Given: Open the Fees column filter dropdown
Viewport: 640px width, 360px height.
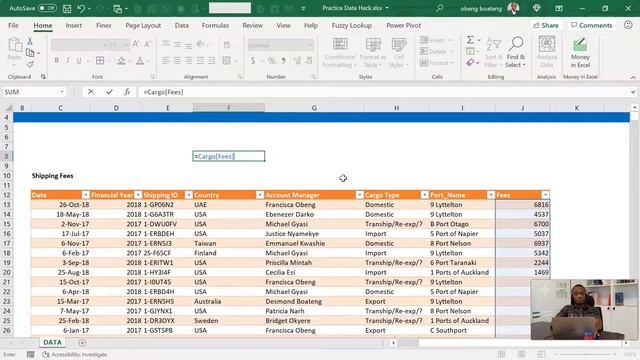Looking at the screenshot, I should (x=545, y=195).
